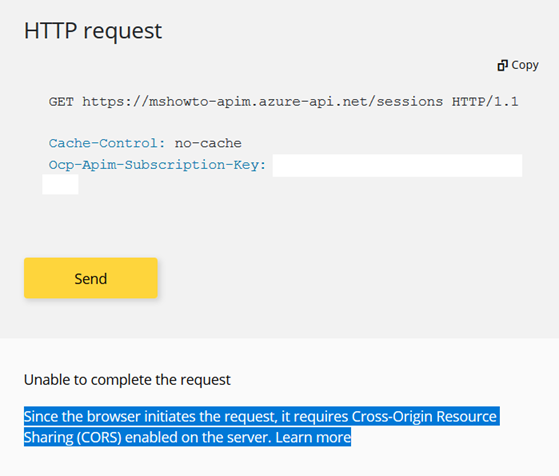The image size is (559, 476).
Task: Click the small redacted box below the key
Action: 60,184
